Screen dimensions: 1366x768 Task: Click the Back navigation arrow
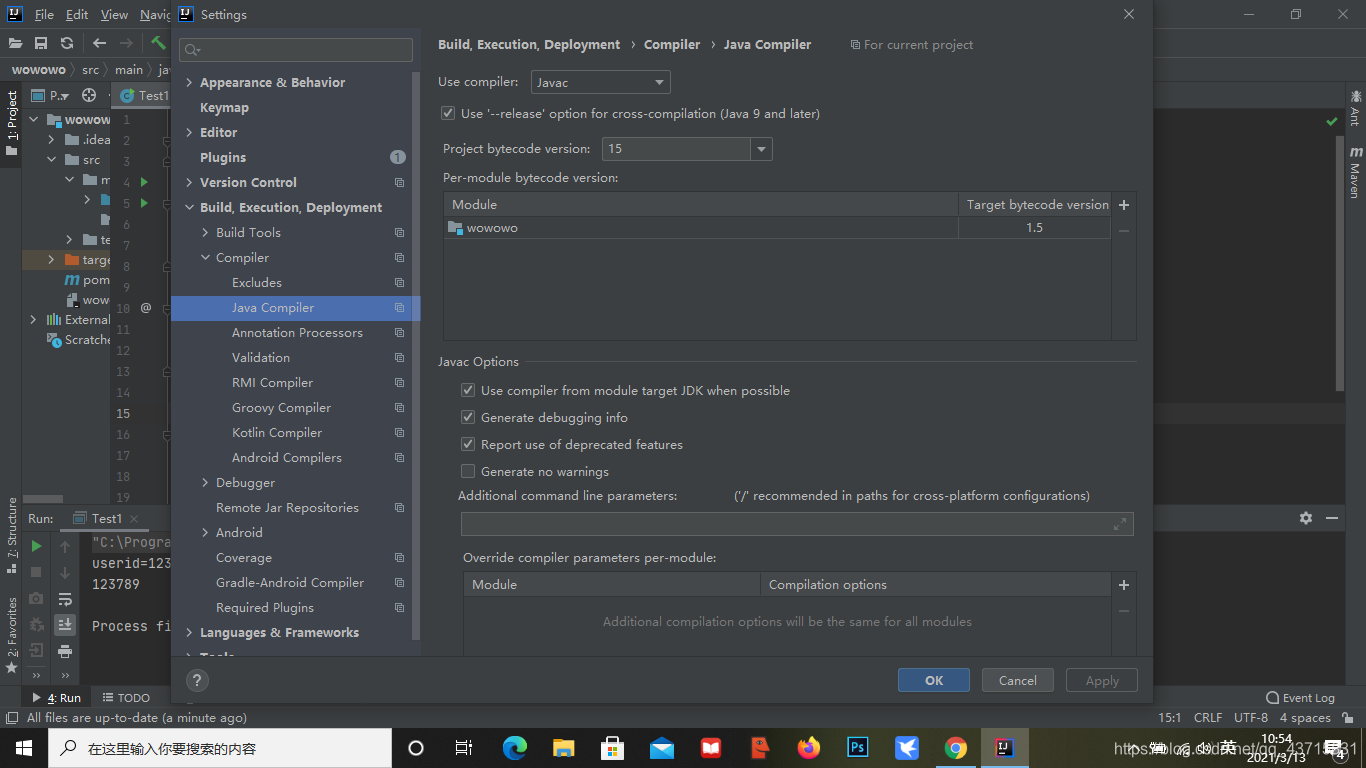coord(99,43)
